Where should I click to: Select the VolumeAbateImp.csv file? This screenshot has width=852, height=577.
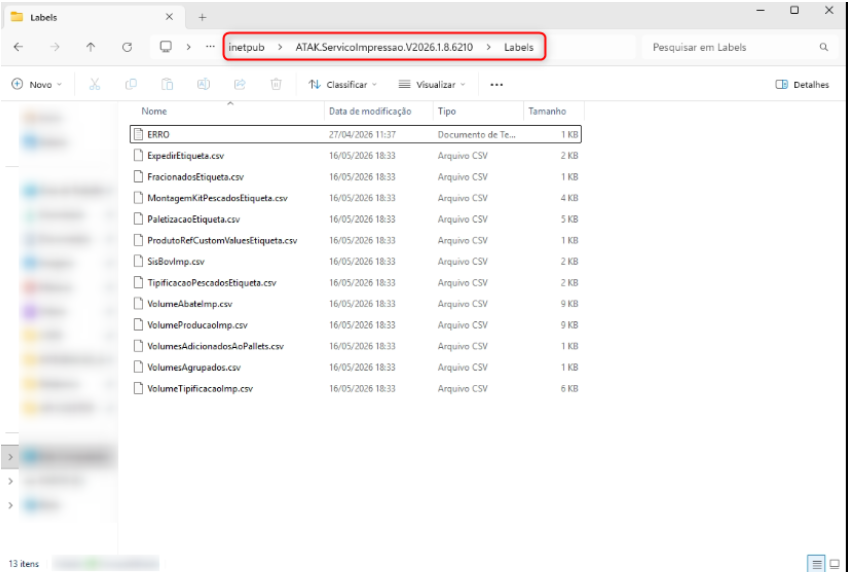355,304
